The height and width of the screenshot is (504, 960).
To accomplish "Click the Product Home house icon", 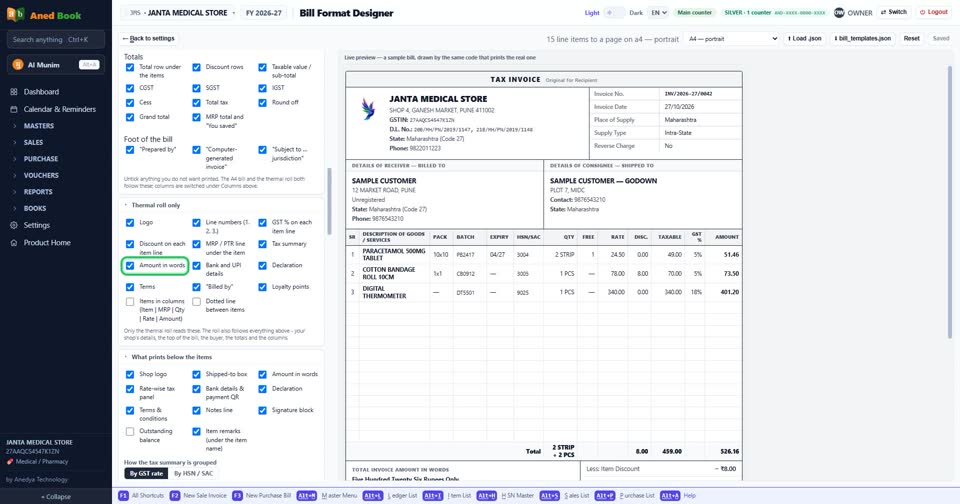I will pos(13,243).
